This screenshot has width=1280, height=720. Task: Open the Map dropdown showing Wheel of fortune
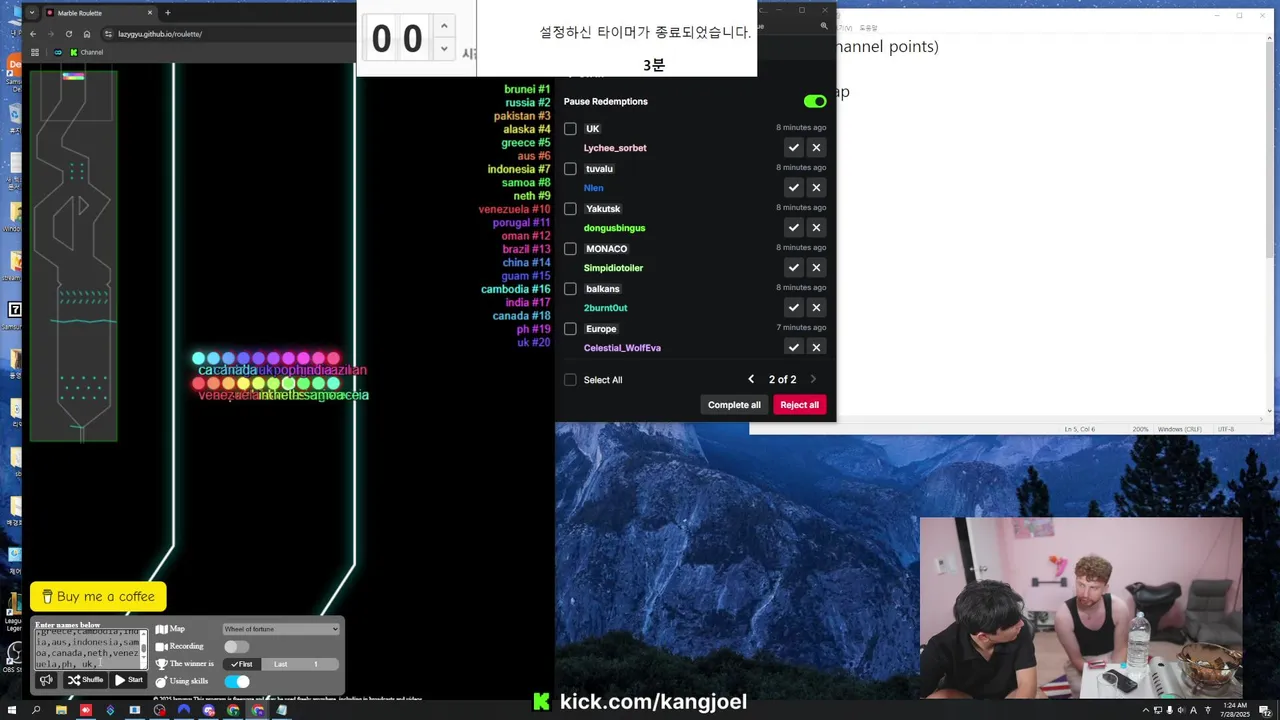(x=281, y=629)
